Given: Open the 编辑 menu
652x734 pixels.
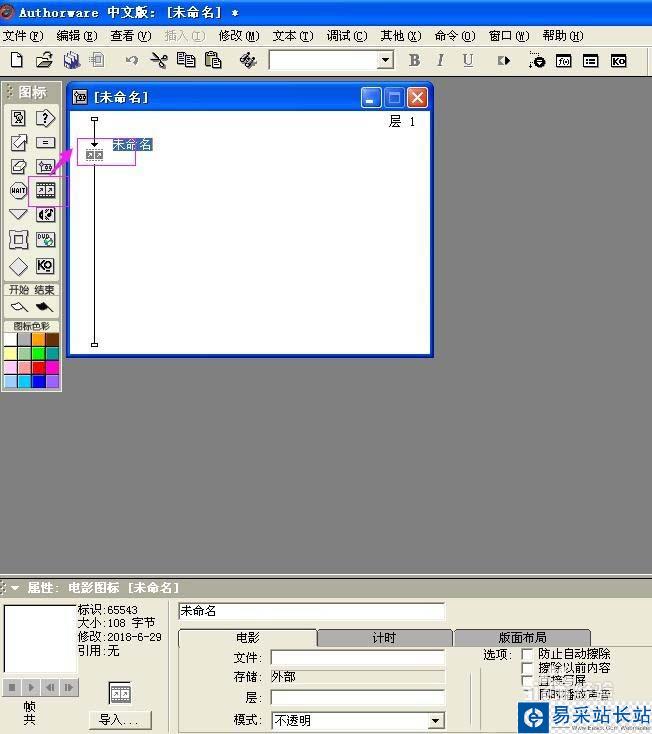Looking at the screenshot, I should coord(77,36).
